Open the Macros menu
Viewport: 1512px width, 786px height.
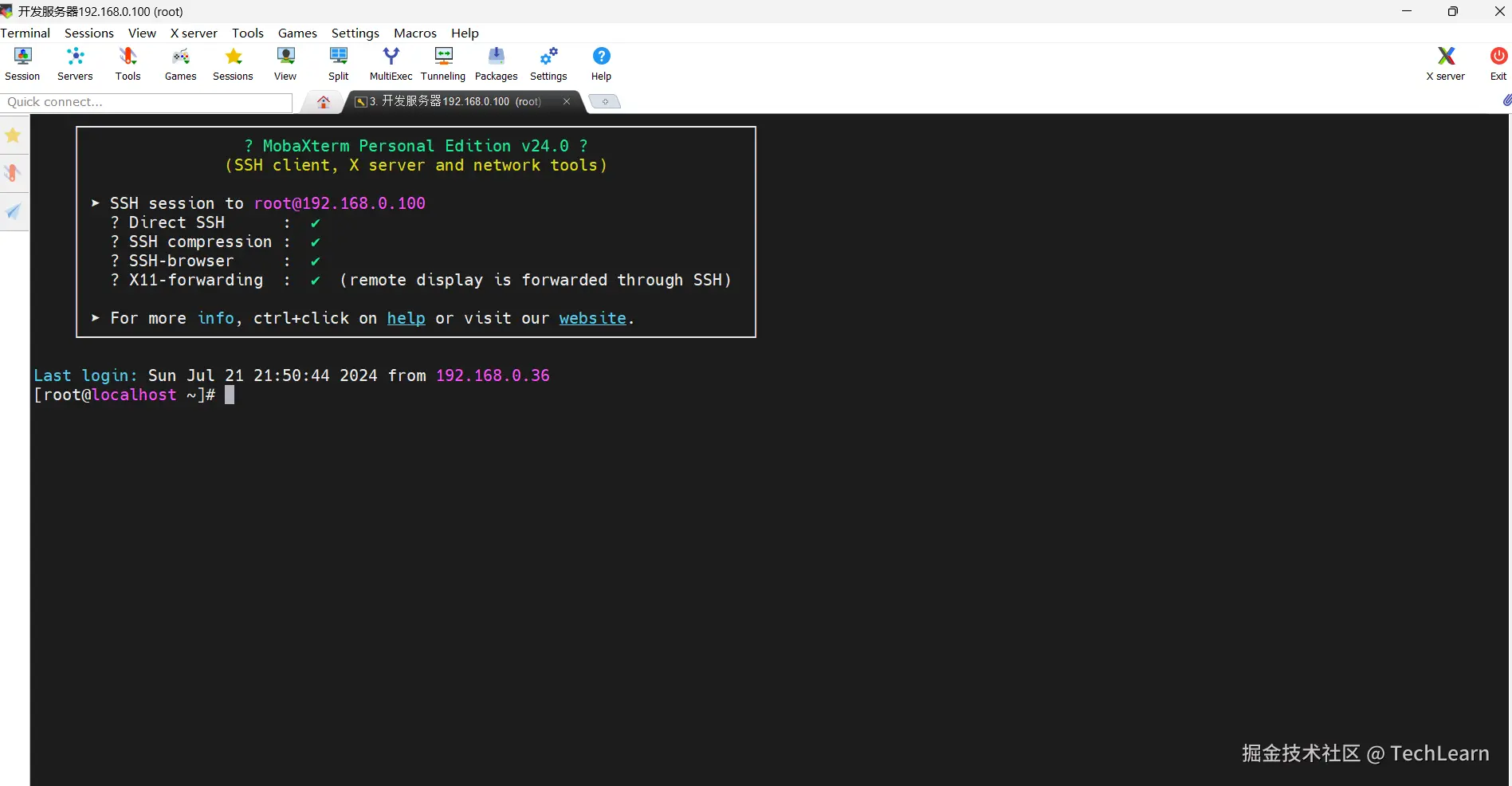pos(415,33)
